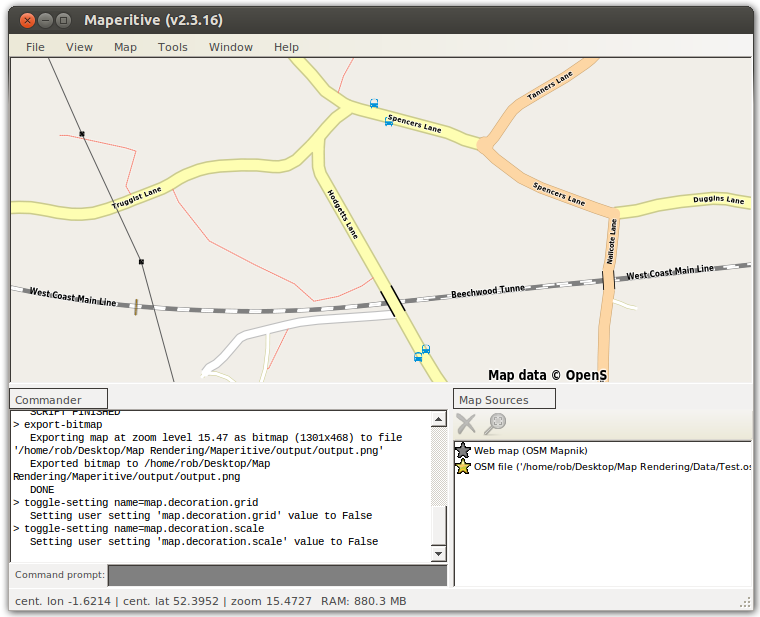Open the Help menu
The width and height of the screenshot is (760, 617).
click(x=286, y=47)
